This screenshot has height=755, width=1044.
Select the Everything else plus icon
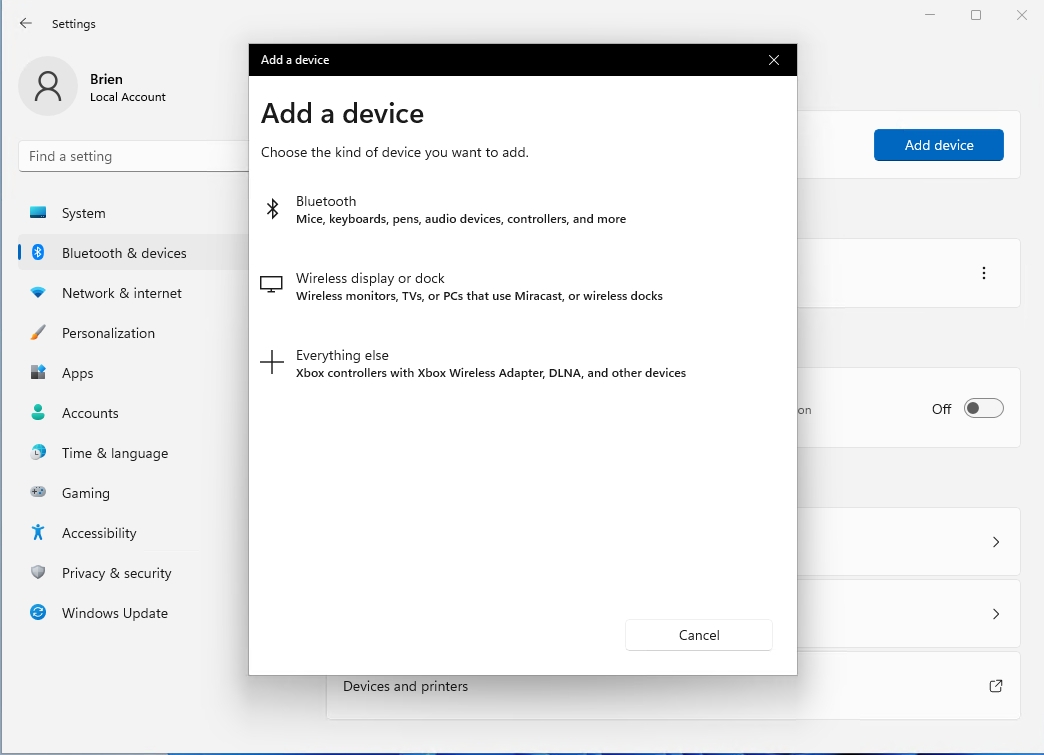pyautogui.click(x=271, y=362)
